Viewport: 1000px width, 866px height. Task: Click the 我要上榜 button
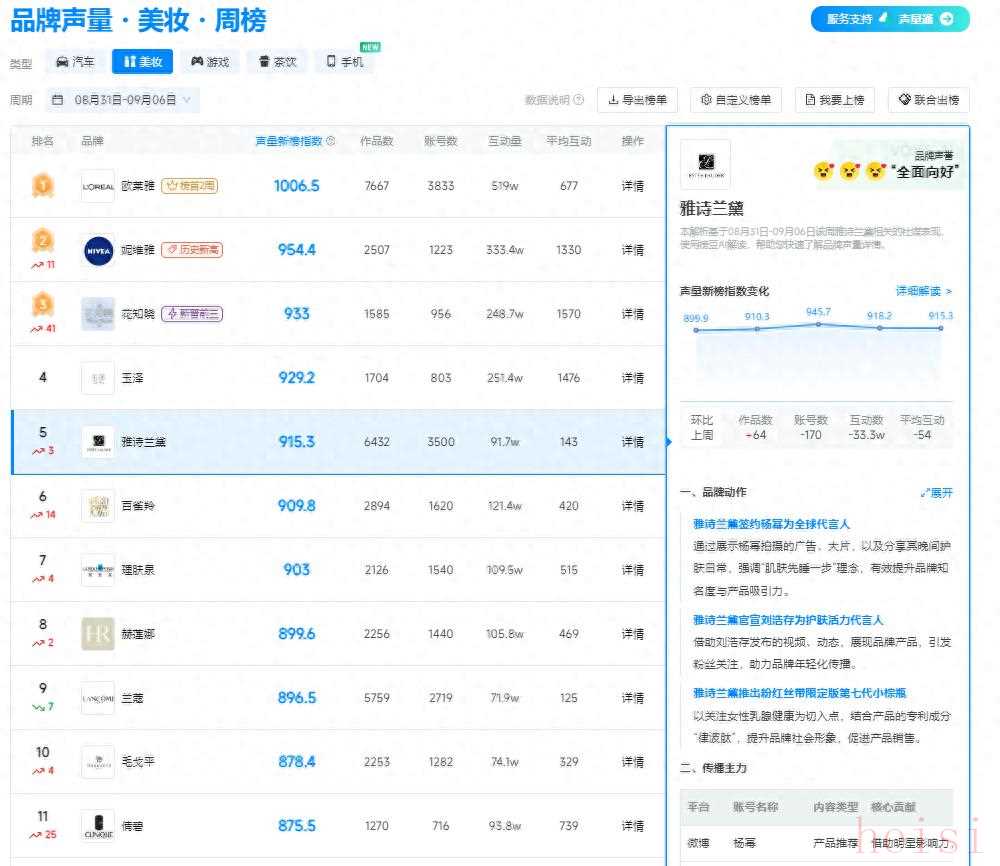834,100
